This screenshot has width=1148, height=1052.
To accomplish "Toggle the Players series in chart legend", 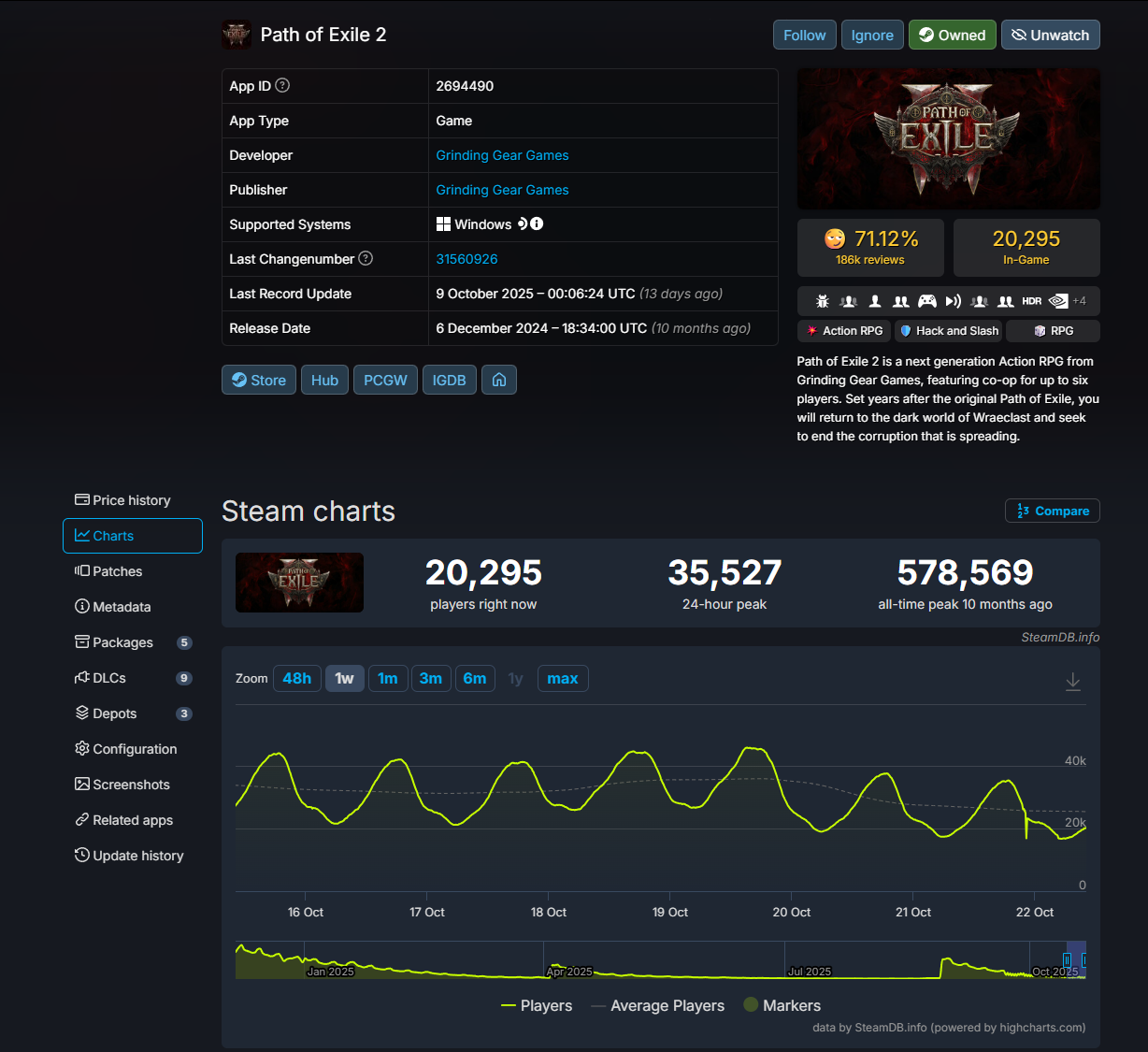I will 537,1005.
